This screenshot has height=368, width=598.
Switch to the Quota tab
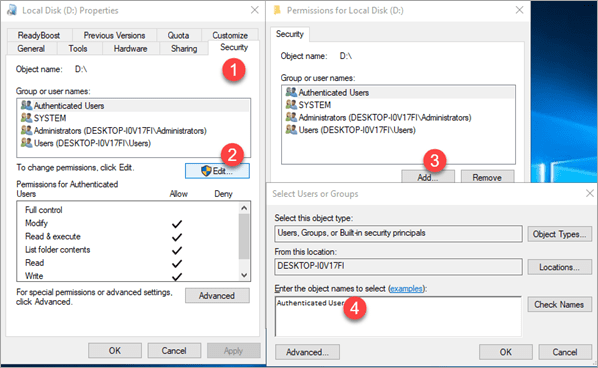[x=178, y=35]
